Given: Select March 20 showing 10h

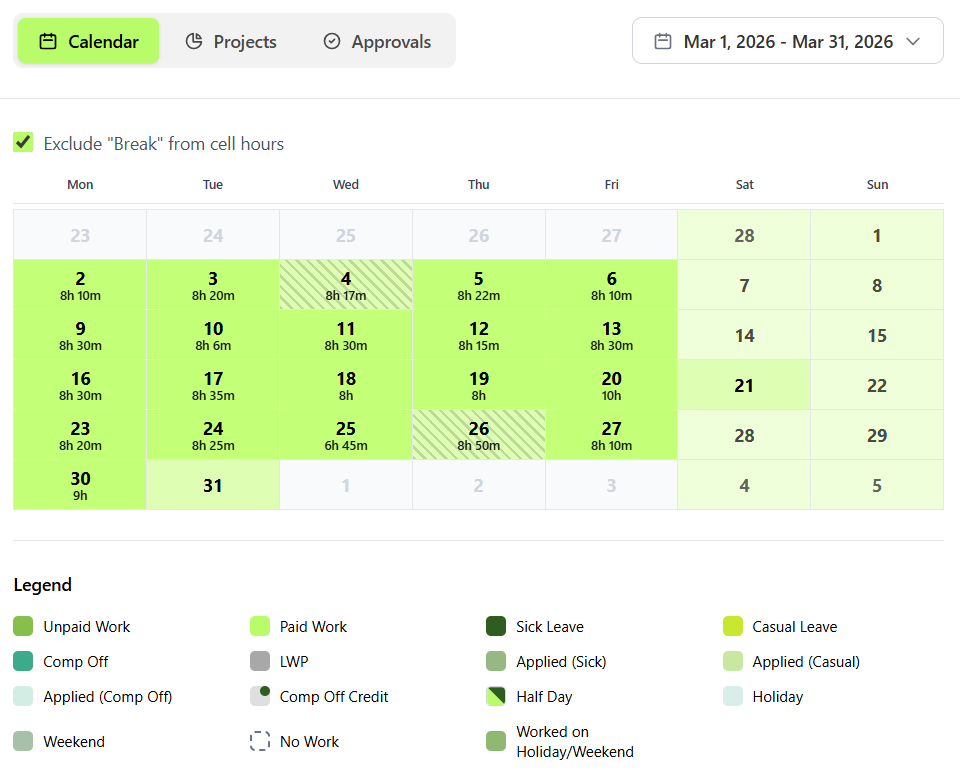Looking at the screenshot, I should [611, 384].
